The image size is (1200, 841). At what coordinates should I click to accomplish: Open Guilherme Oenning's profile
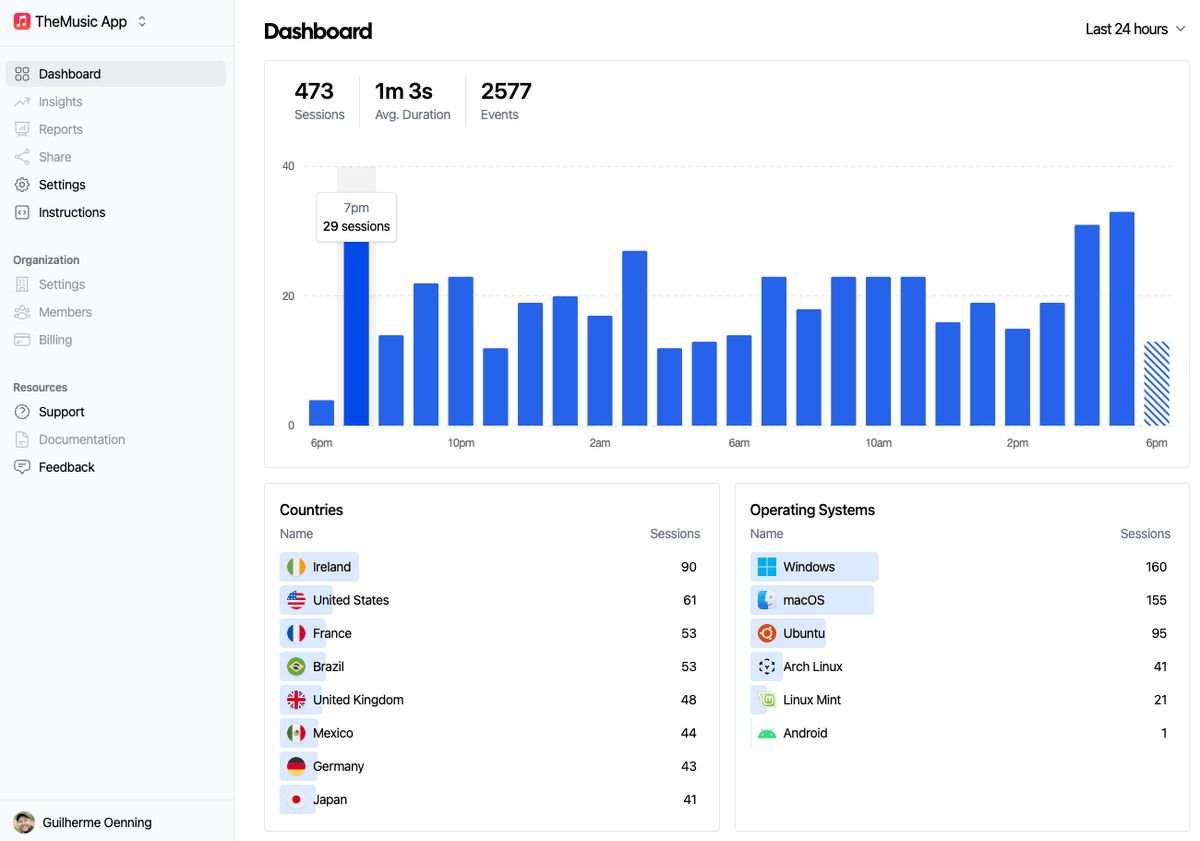pyautogui.click(x=96, y=822)
